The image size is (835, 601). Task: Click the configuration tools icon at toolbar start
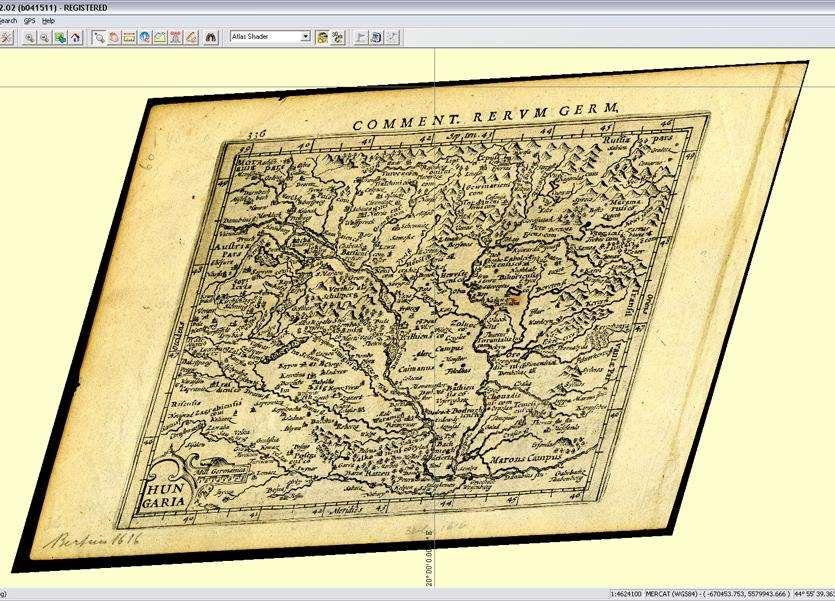[x=6, y=37]
